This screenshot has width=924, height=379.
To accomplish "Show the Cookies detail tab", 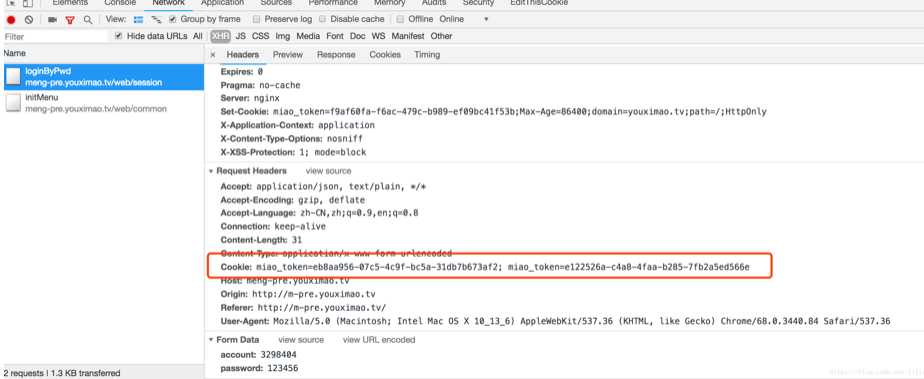I will pyautogui.click(x=385, y=54).
